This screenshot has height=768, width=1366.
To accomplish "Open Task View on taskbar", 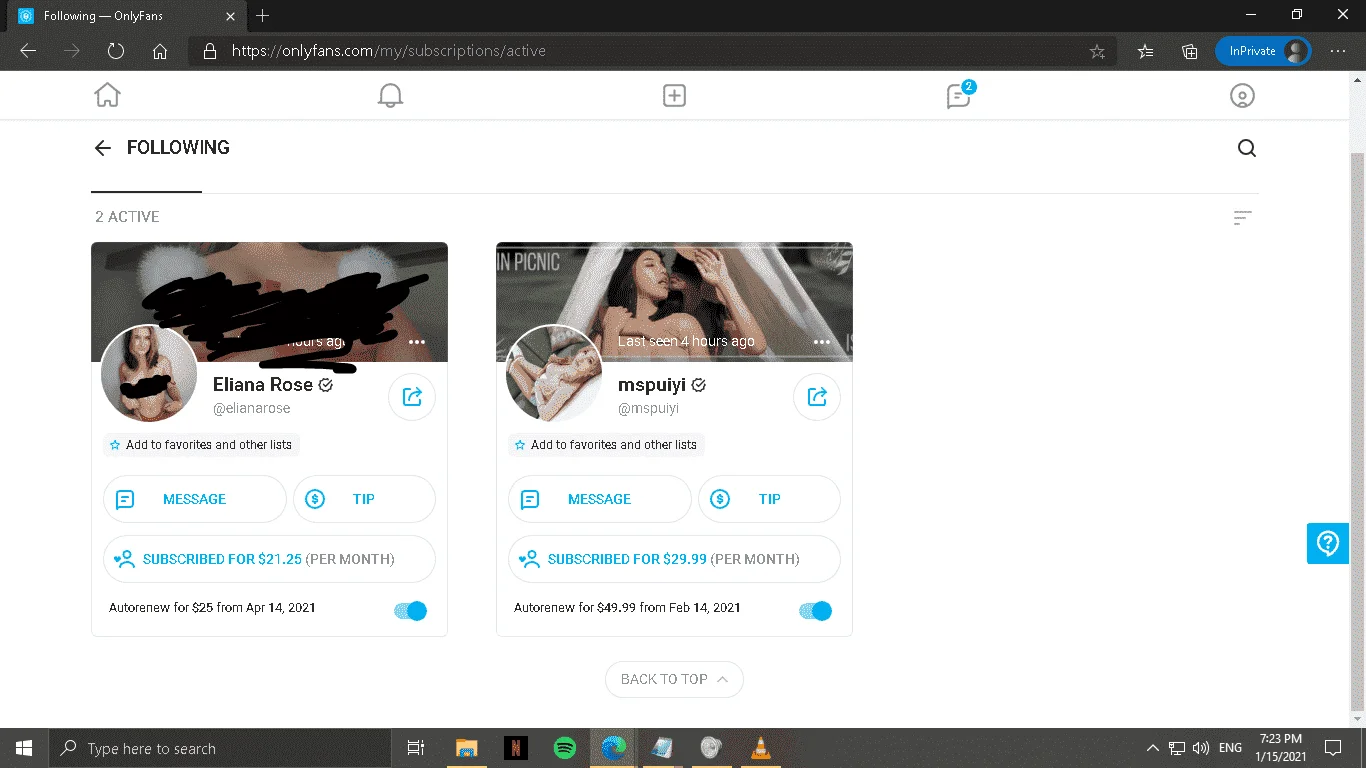I will point(416,748).
